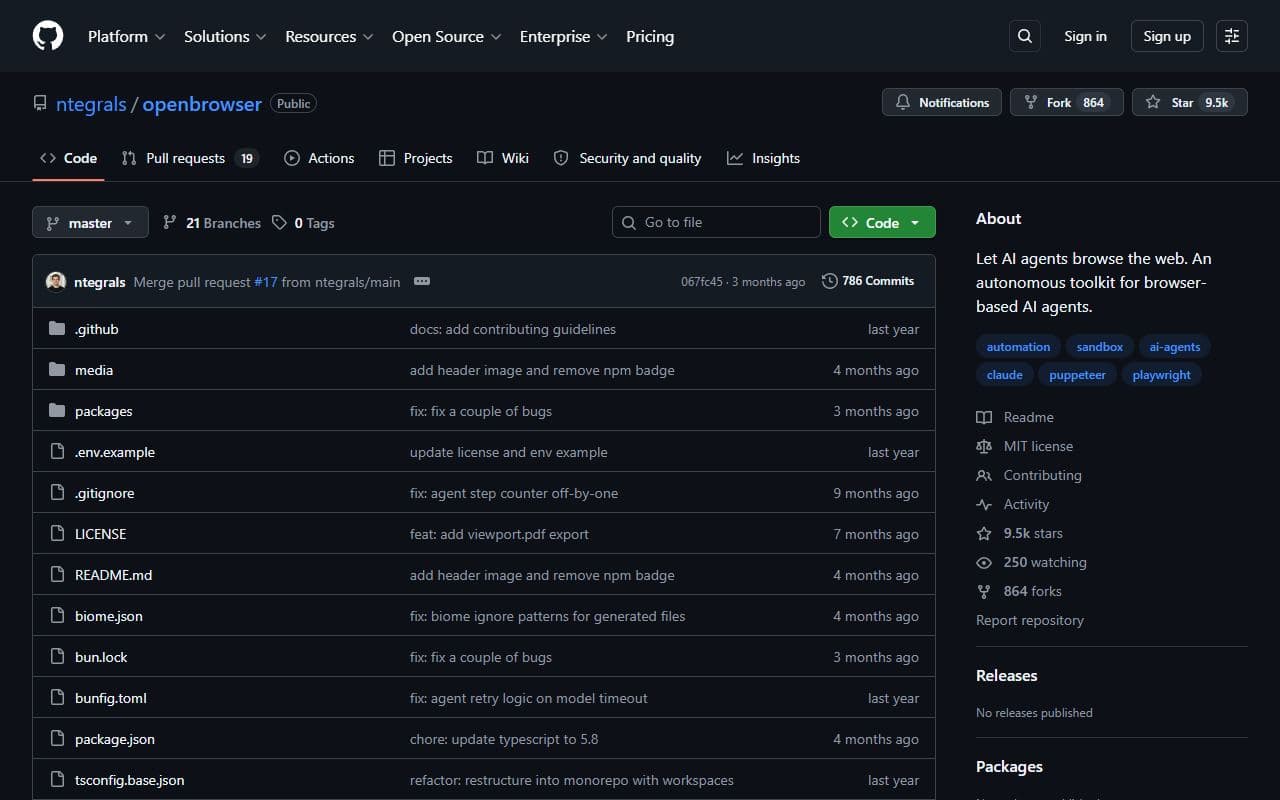This screenshot has height=800, width=1280.
Task: Select the playwright topic tag
Action: [x=1162, y=375]
